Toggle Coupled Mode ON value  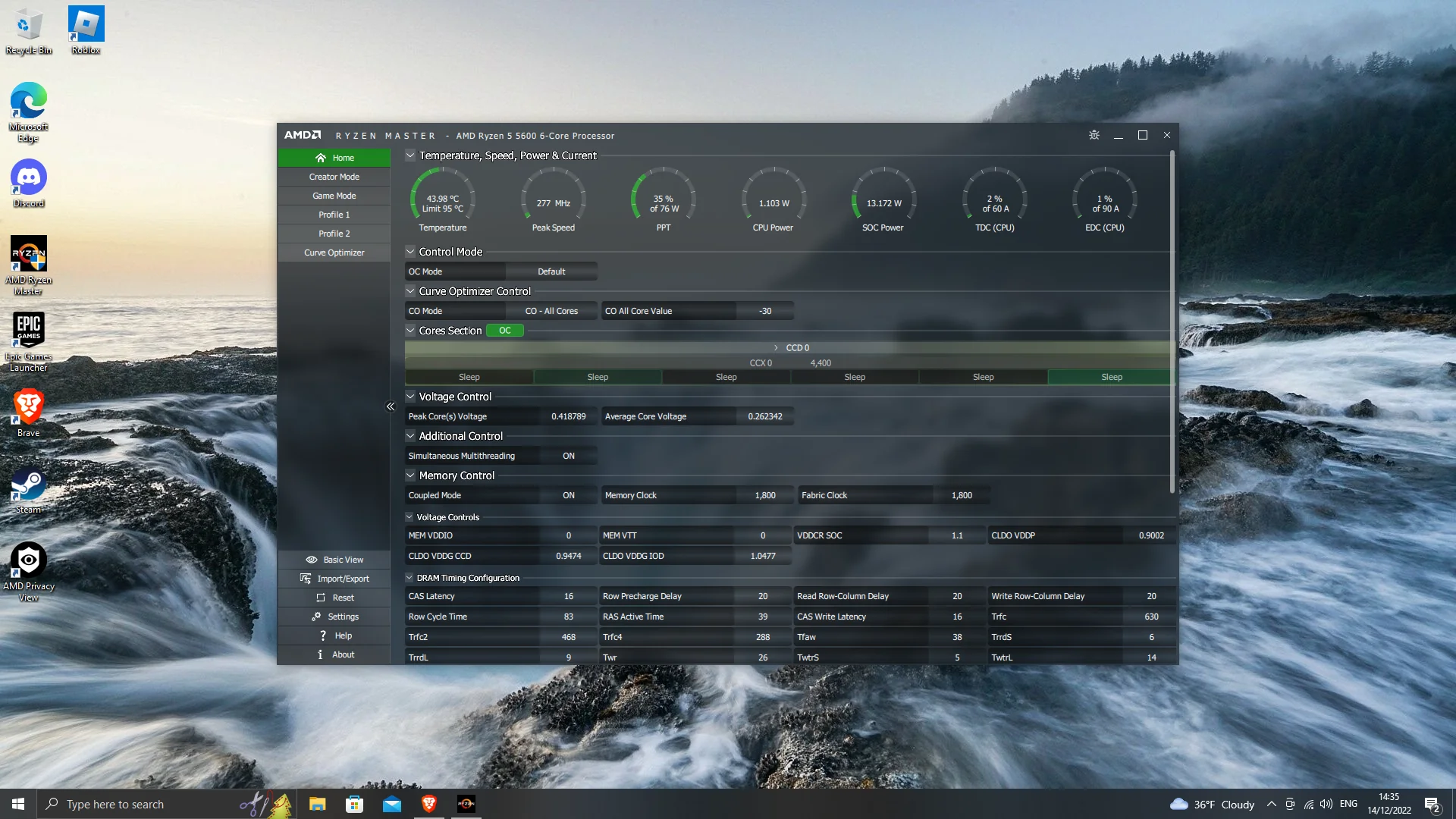click(x=569, y=495)
